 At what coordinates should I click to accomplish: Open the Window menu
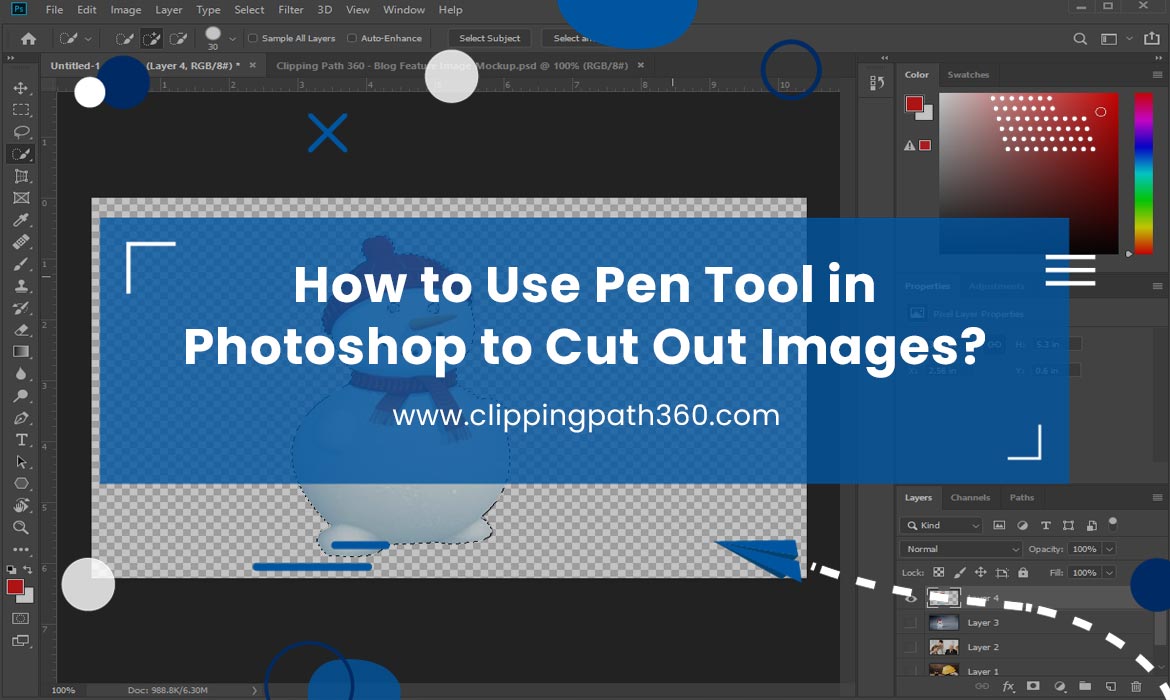pyautogui.click(x=404, y=10)
